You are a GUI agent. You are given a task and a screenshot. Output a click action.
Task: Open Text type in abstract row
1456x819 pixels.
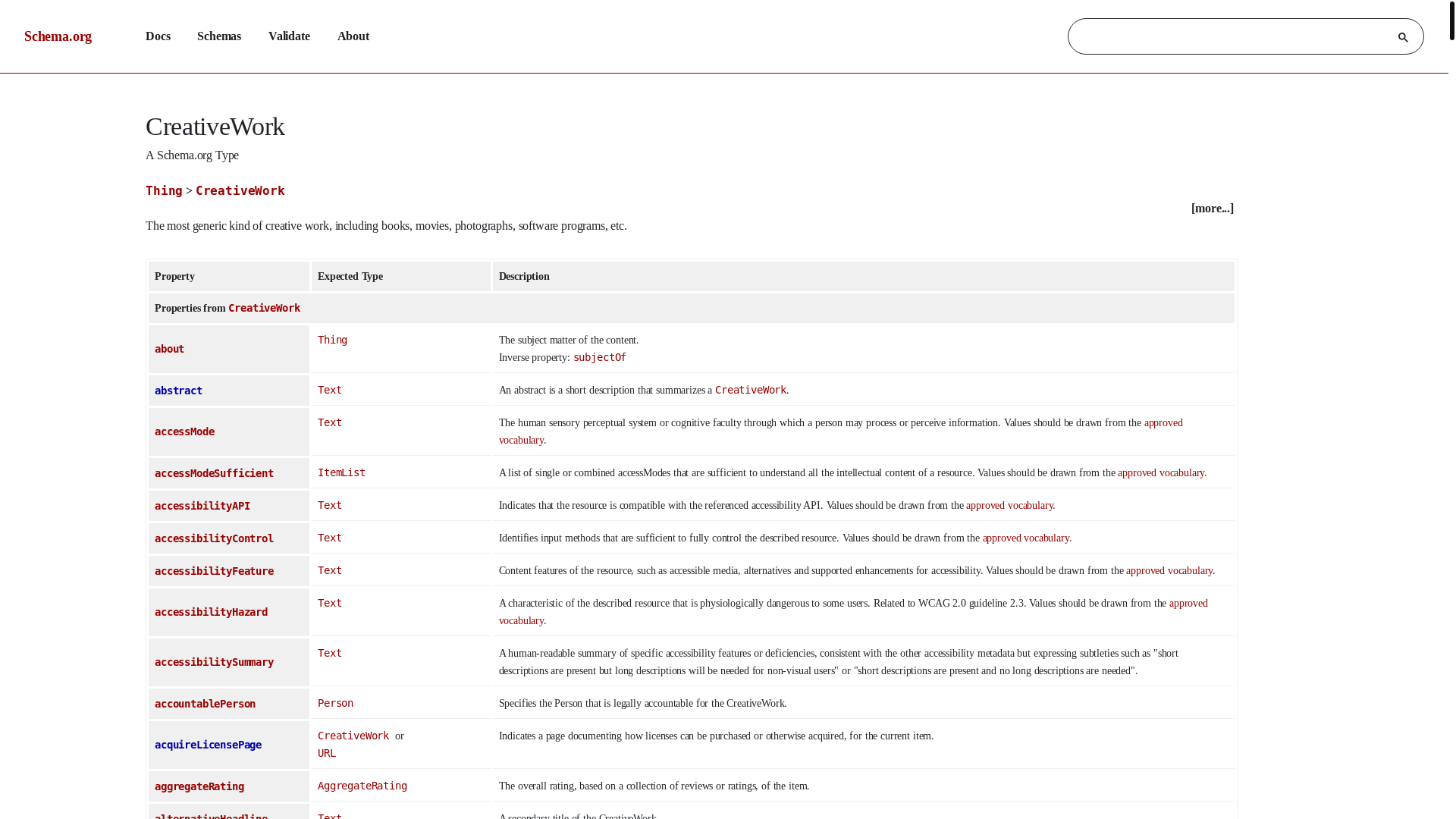pos(330,390)
